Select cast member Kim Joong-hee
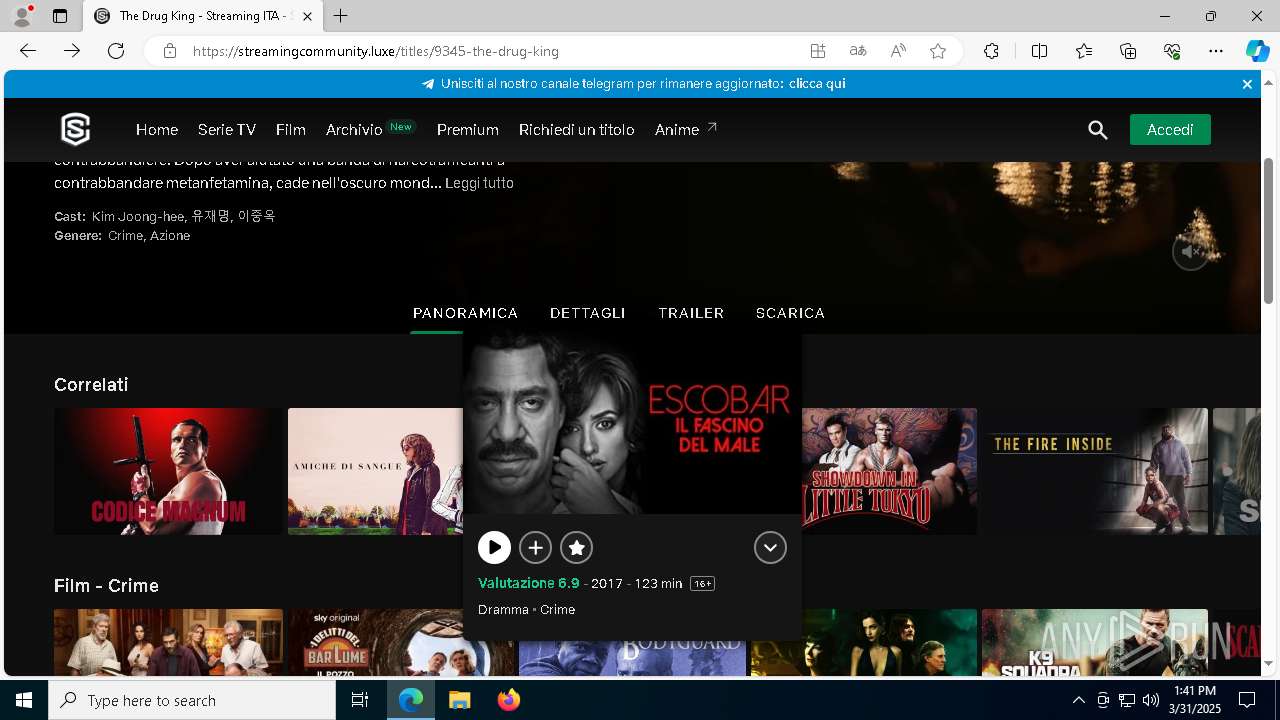1280x720 pixels. [138, 216]
